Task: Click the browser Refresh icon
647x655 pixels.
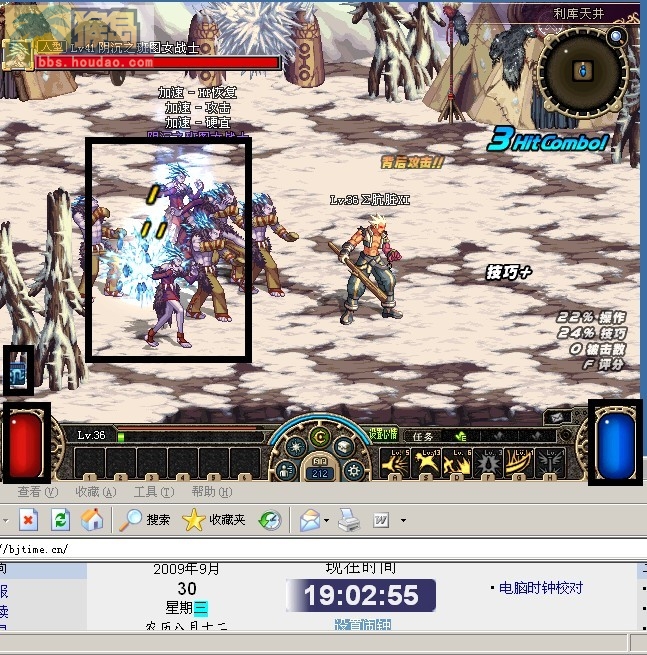Action: [60, 520]
